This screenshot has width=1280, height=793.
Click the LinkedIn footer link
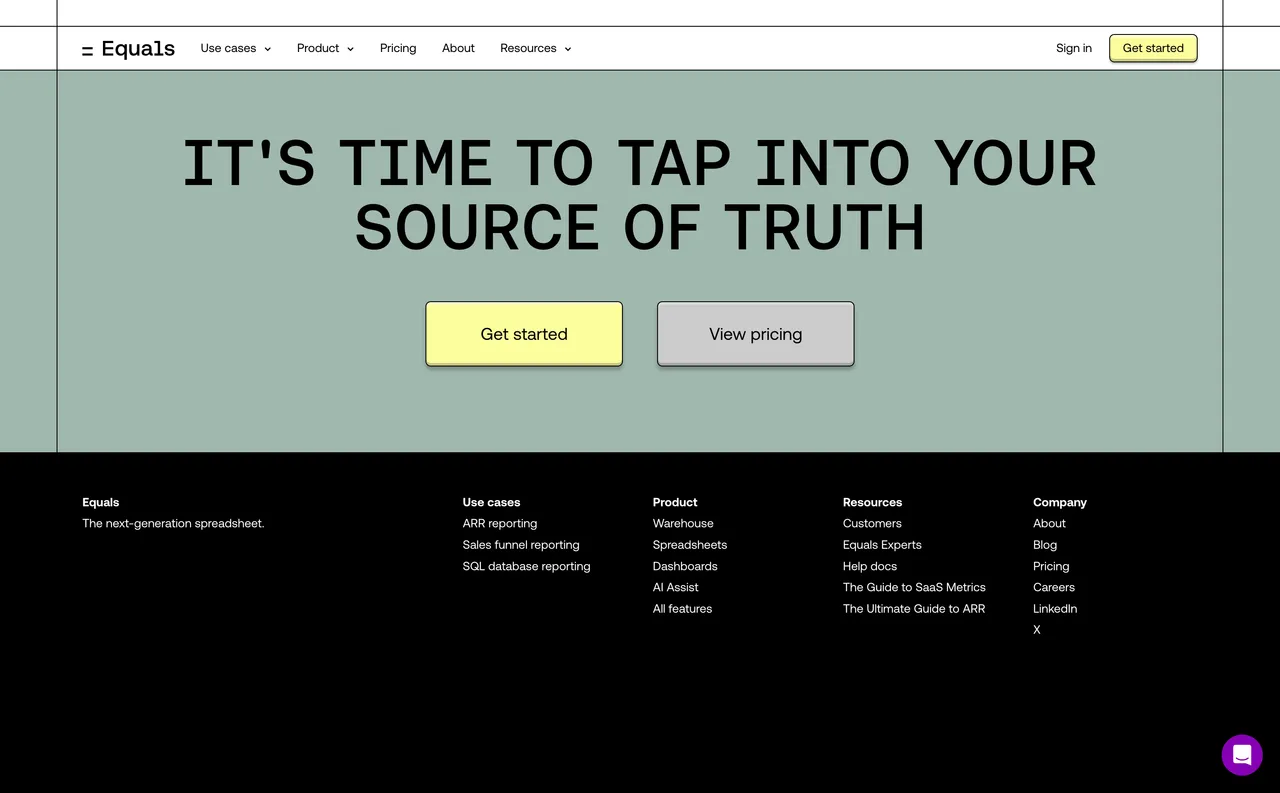pos(1055,608)
